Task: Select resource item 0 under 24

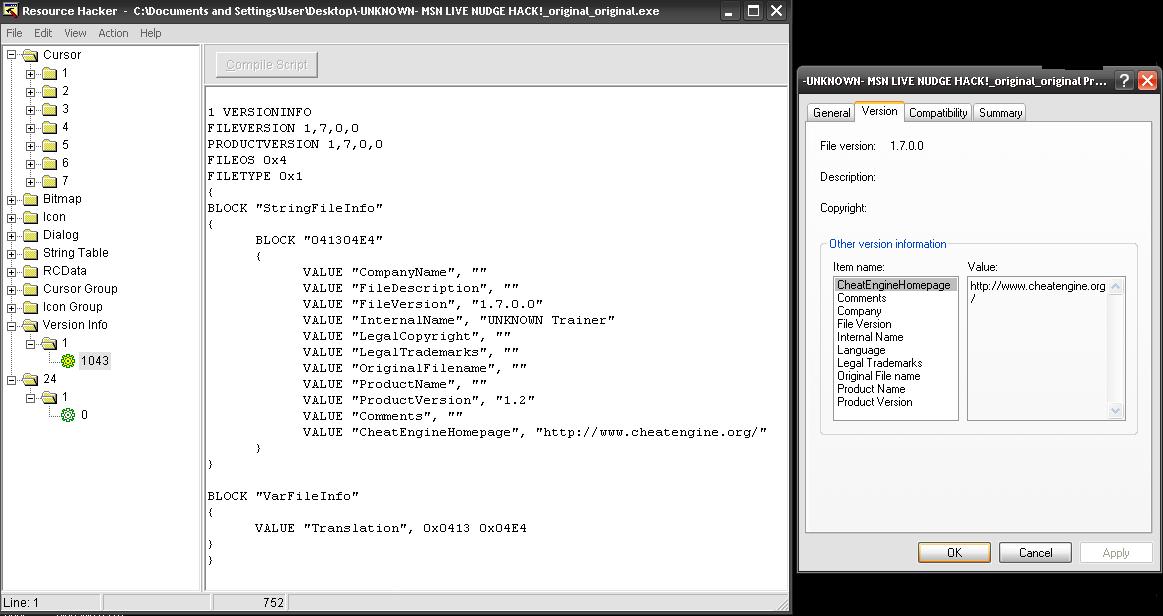Action: (84, 415)
